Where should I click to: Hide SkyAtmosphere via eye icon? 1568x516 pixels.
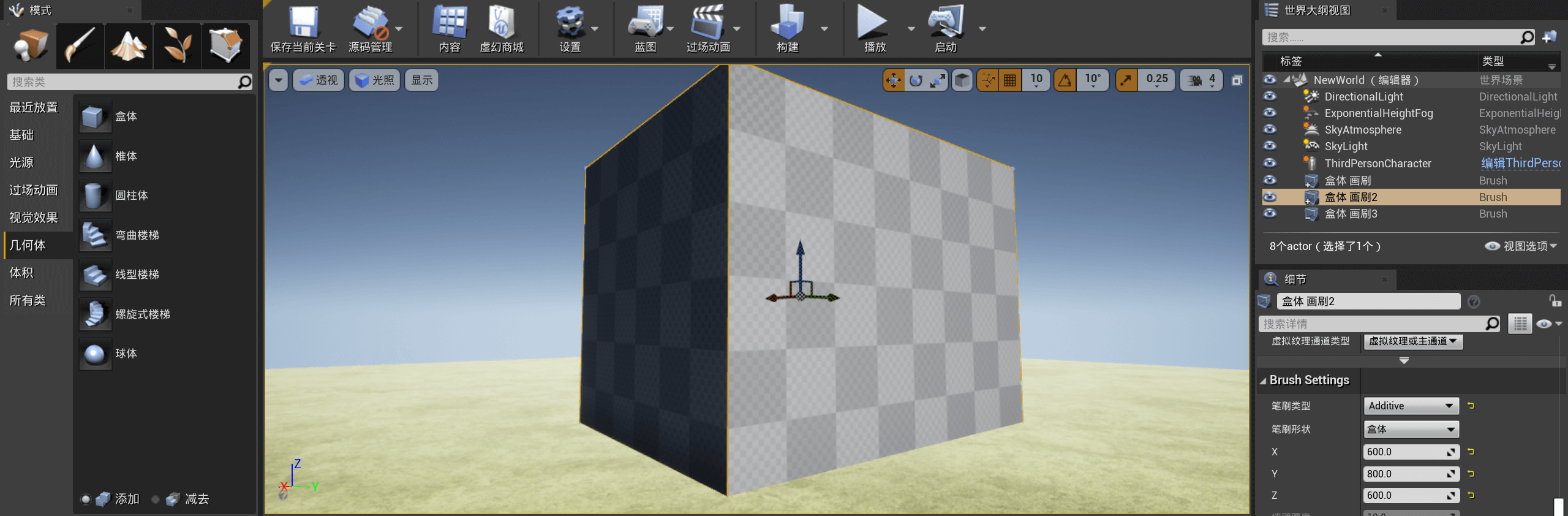1270,129
